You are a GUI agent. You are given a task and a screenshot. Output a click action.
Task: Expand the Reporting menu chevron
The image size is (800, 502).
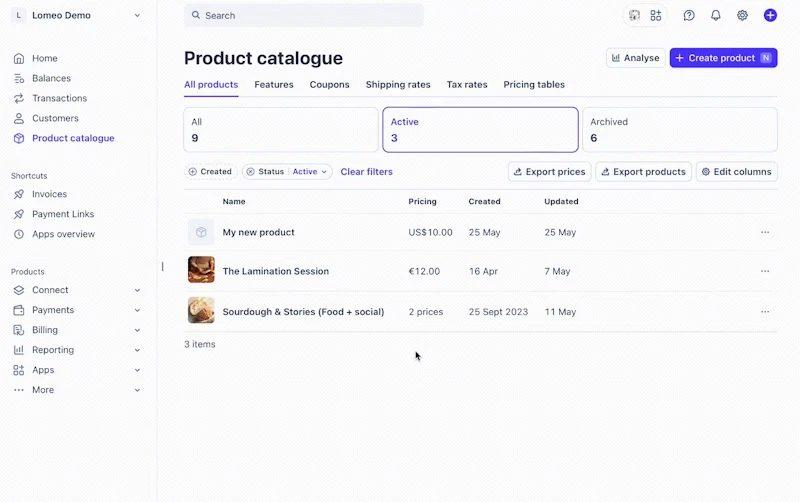click(x=137, y=350)
